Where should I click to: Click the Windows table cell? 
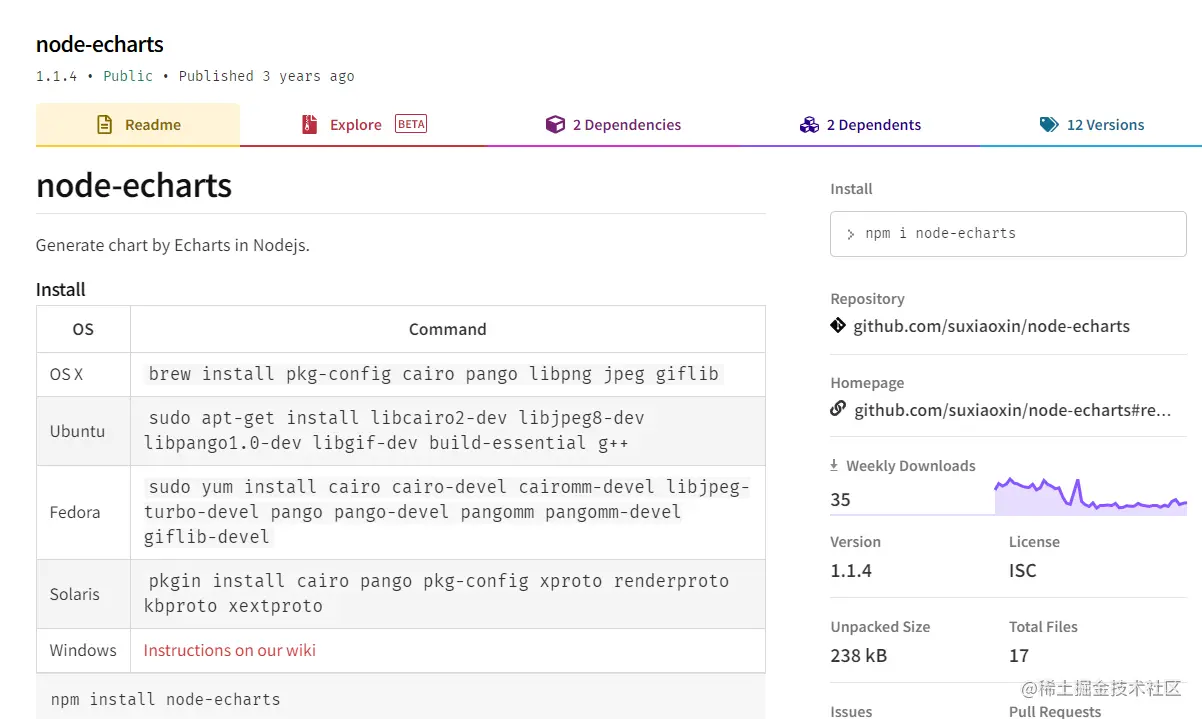[83, 650]
